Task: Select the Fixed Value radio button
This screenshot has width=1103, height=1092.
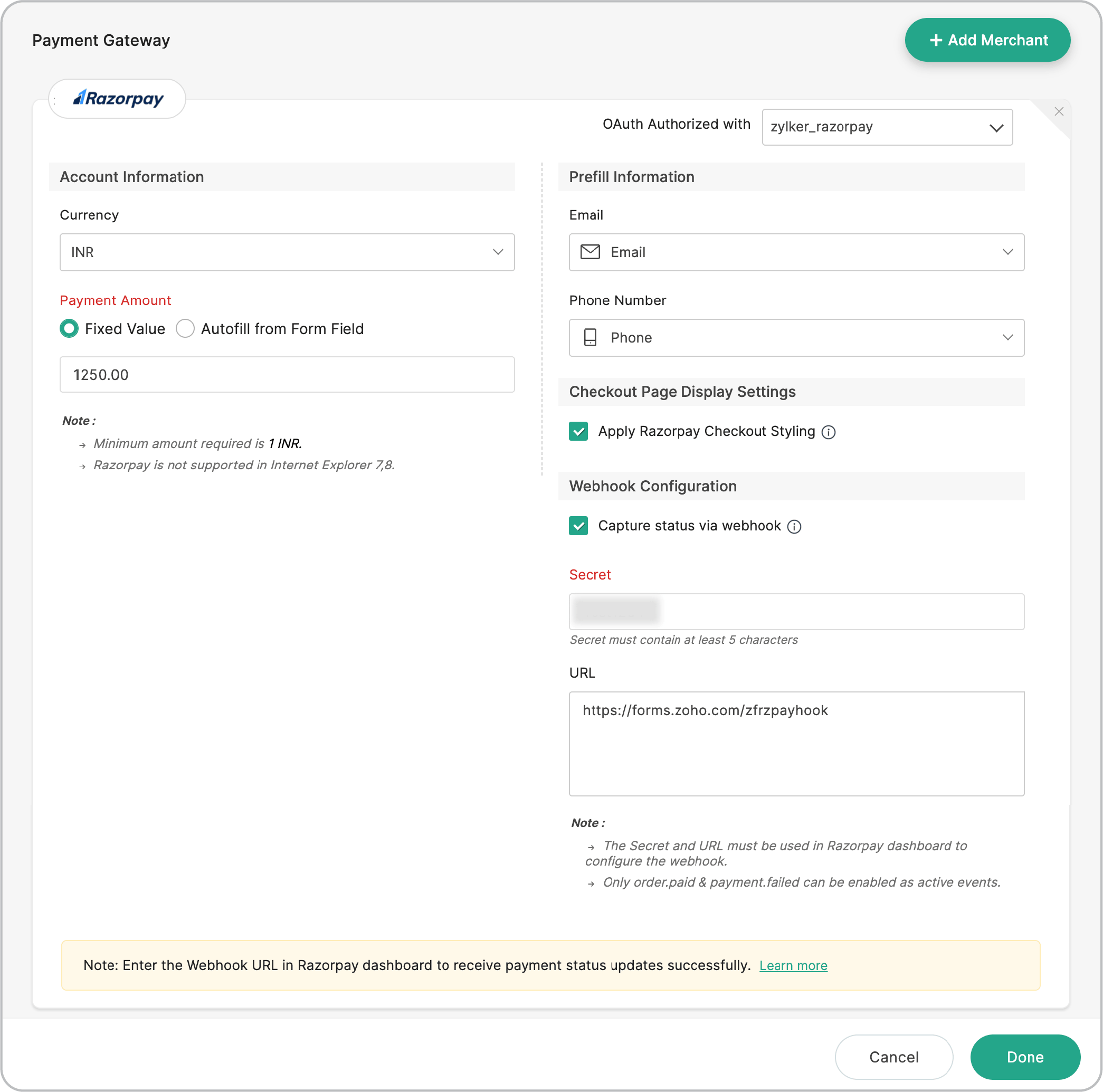Action: click(69, 329)
